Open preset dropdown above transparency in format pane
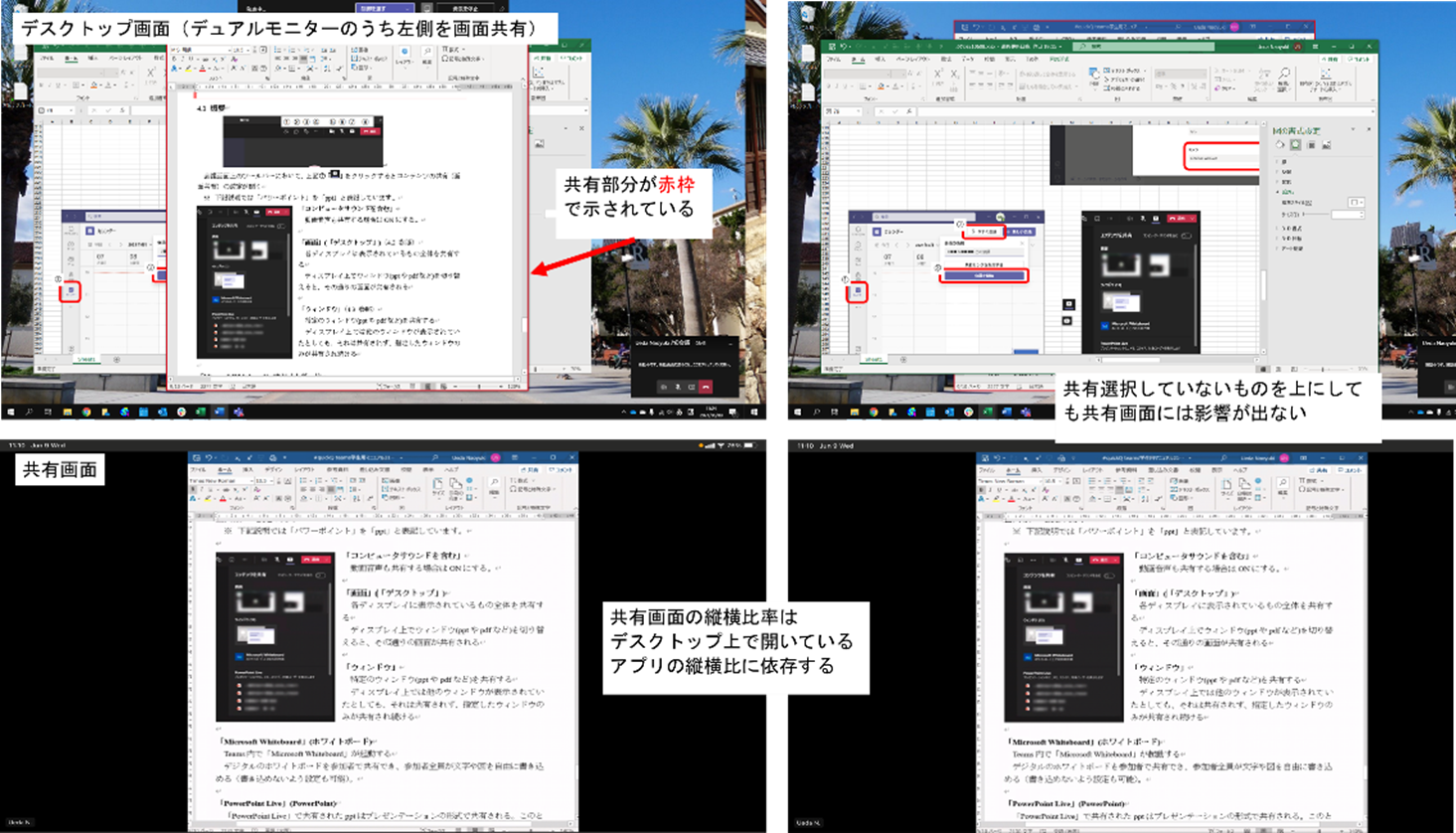 (1355, 203)
